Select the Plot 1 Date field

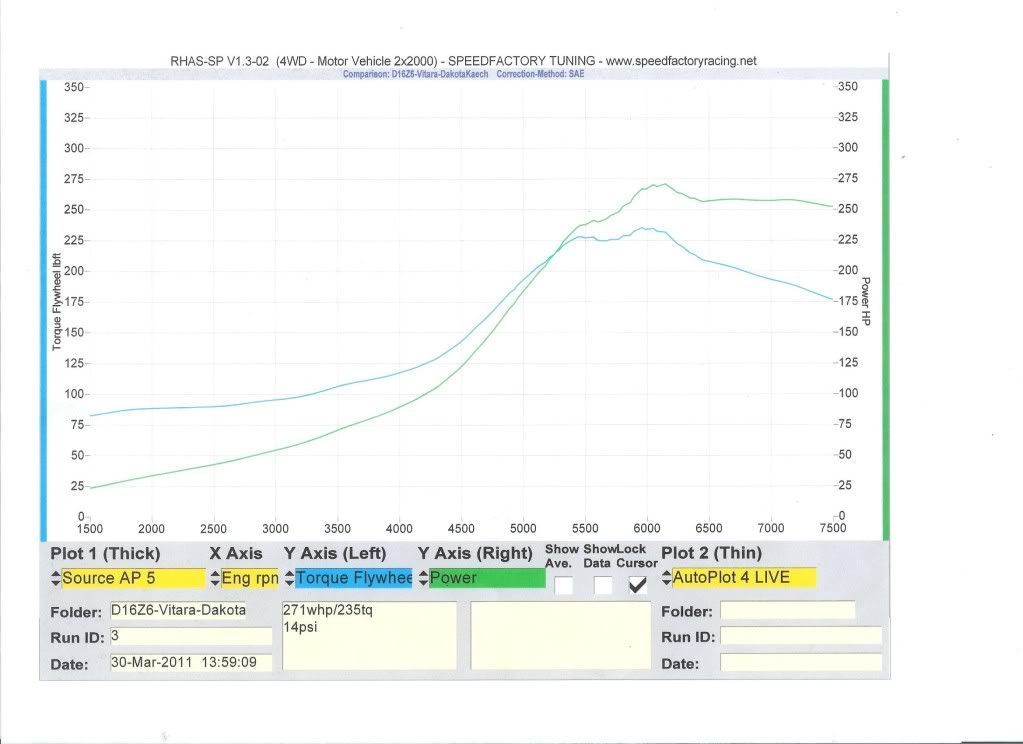point(190,662)
